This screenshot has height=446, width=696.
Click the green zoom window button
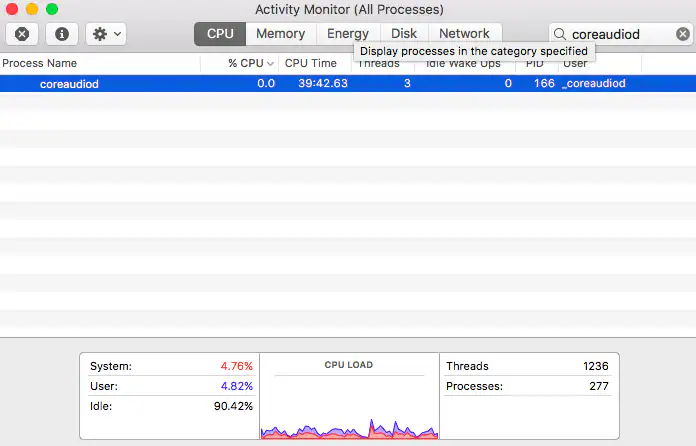(x=52, y=9)
